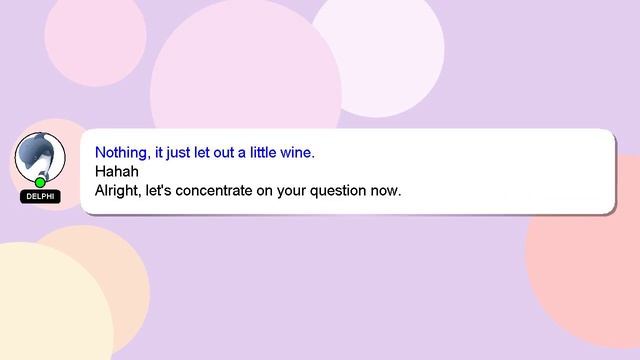Click the dolphin avatar picture
Screen dimensions: 640x360
(x=40, y=157)
